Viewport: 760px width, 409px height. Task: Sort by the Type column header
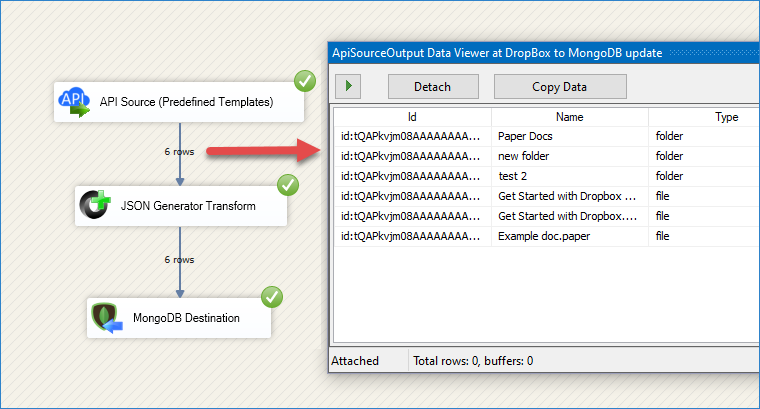tap(704, 117)
